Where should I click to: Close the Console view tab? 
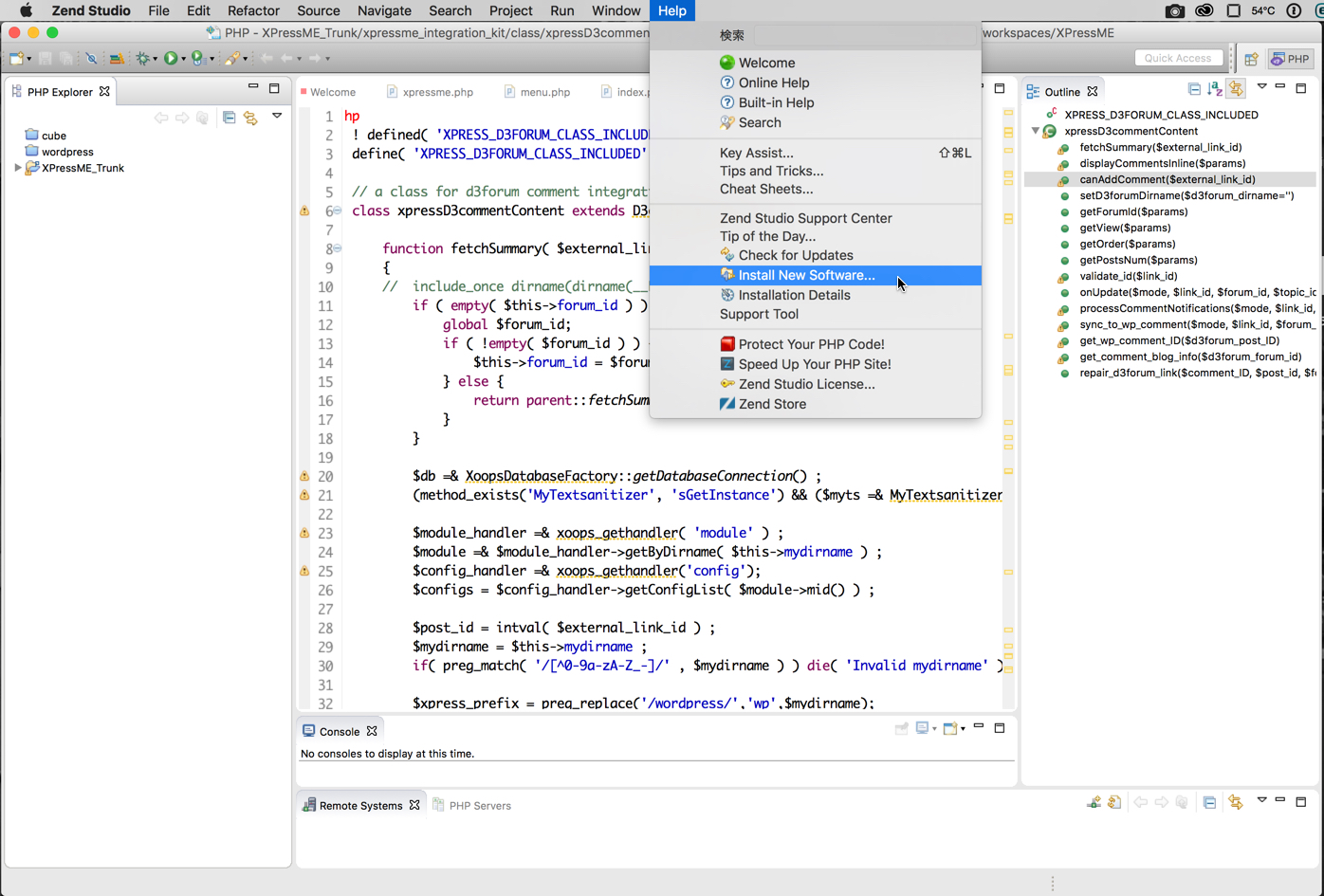[372, 731]
